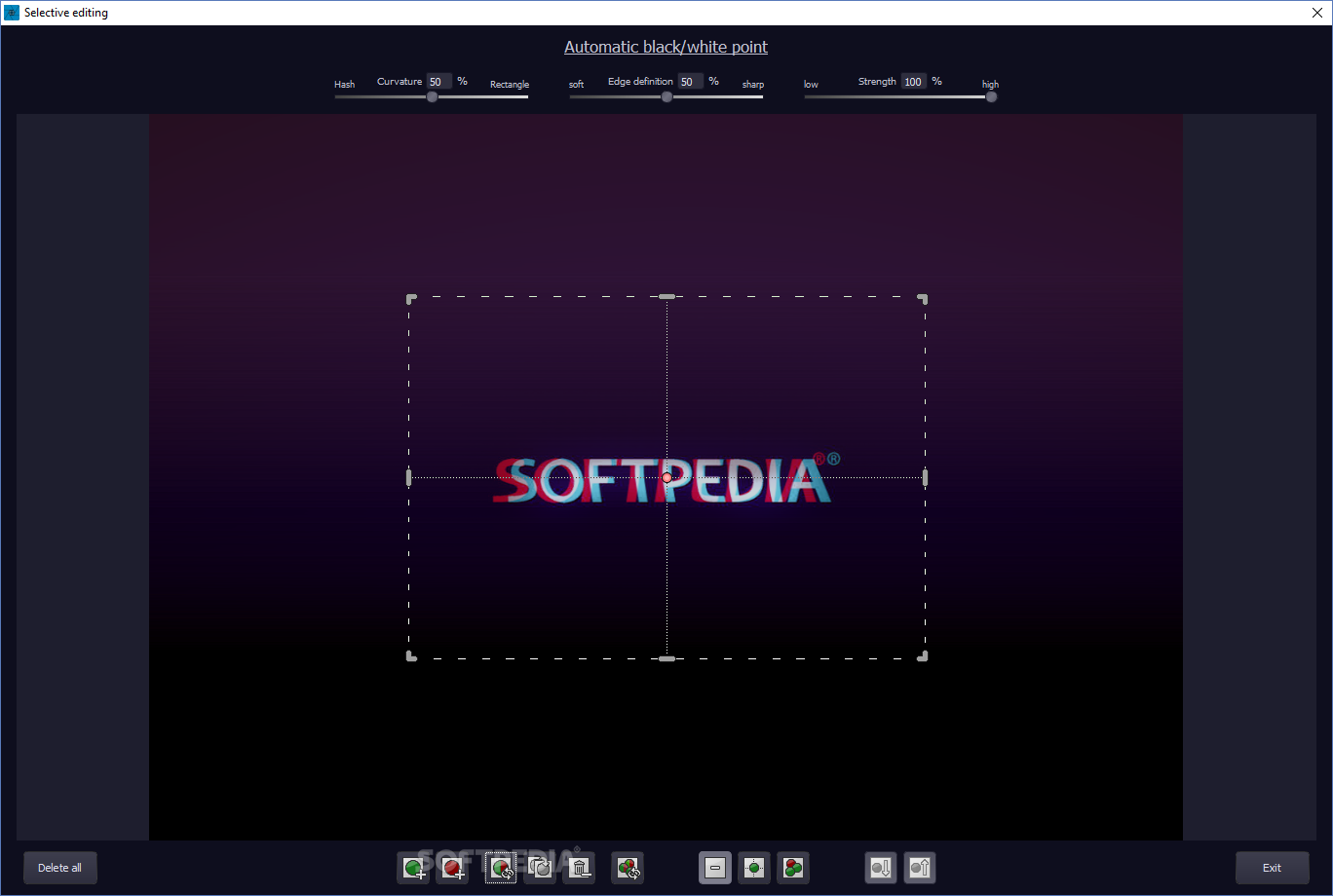Click the 'low' strength label
The image size is (1333, 896).
[811, 85]
